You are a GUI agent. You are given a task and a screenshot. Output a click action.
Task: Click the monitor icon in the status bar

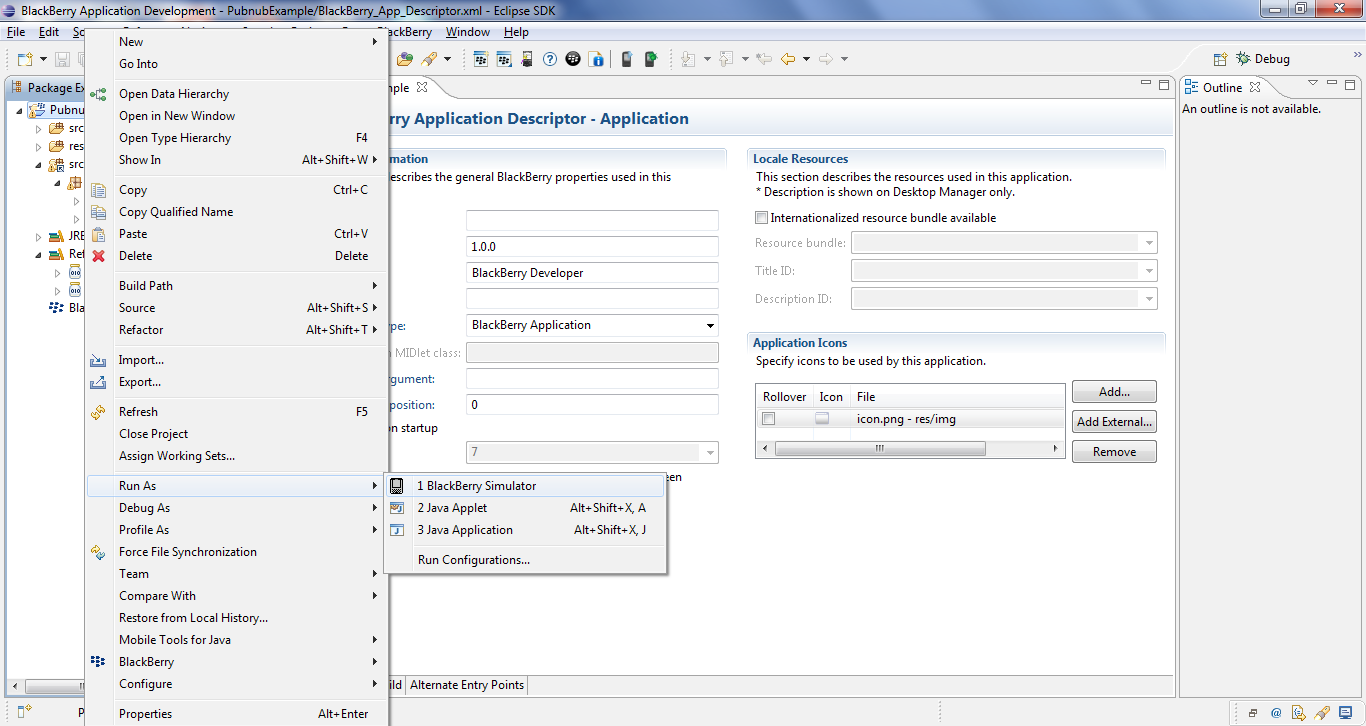coord(1345,713)
